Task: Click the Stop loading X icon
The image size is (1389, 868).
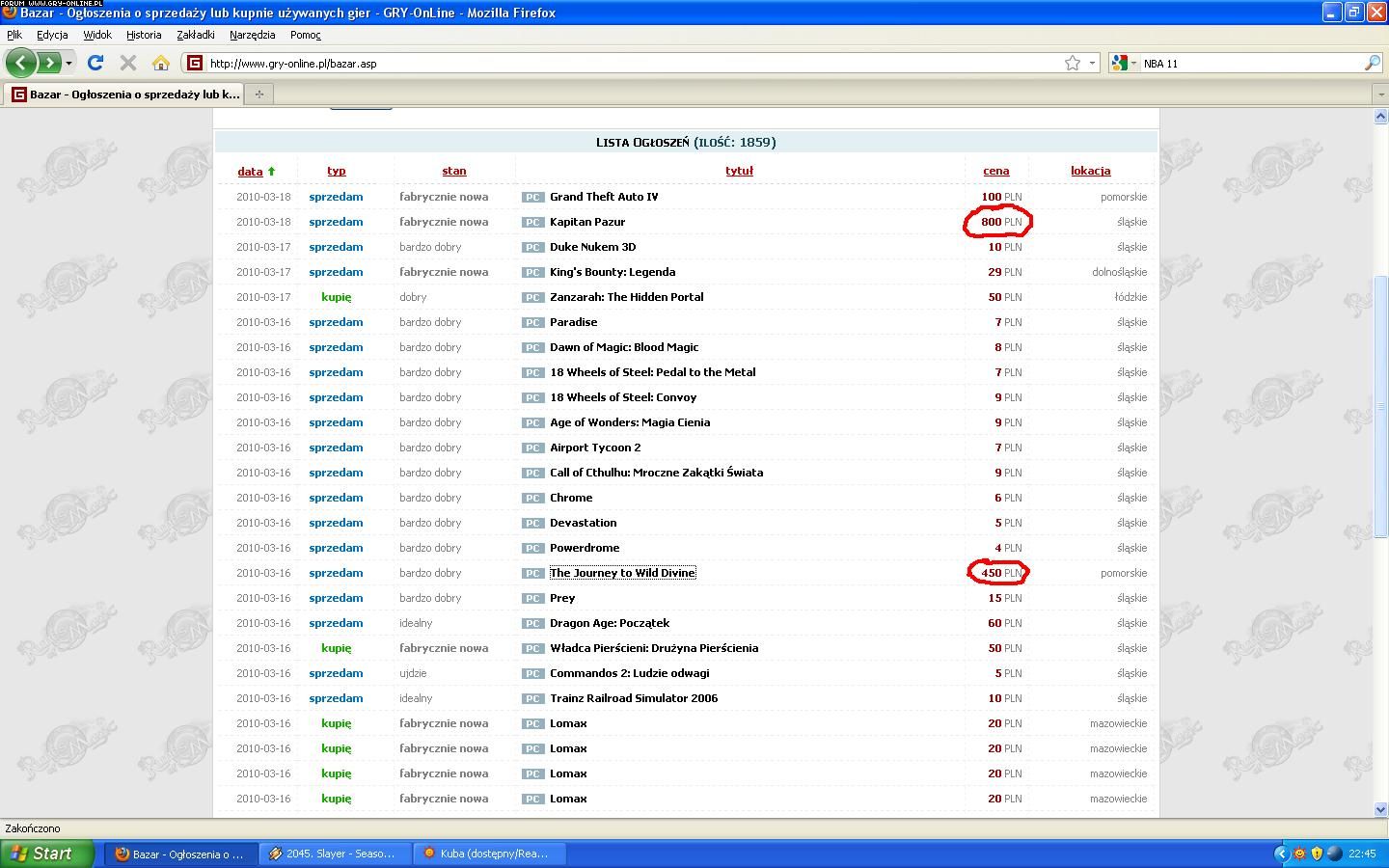Action: point(127,63)
